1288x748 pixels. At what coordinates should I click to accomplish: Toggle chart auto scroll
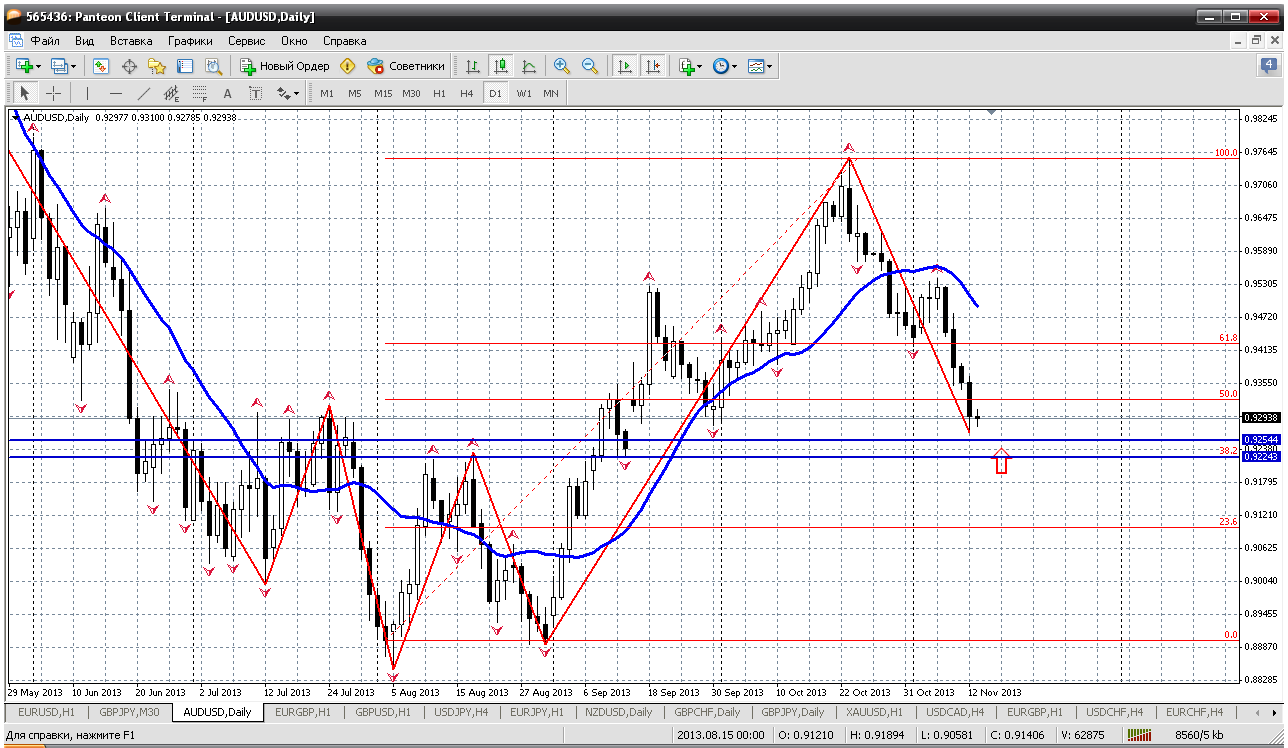pos(625,66)
